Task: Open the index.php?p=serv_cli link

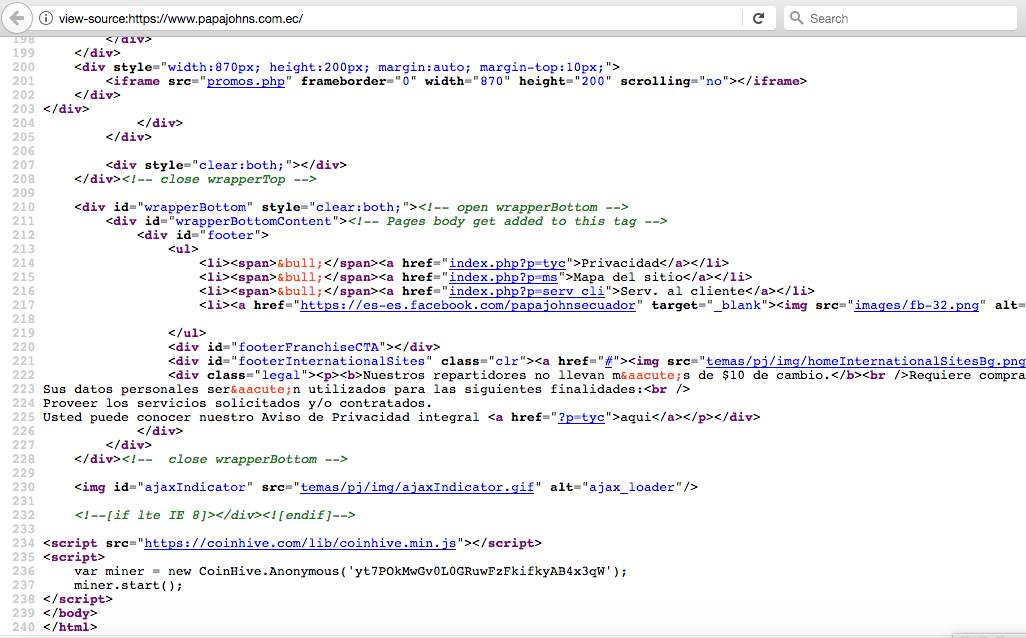Action: [527, 291]
